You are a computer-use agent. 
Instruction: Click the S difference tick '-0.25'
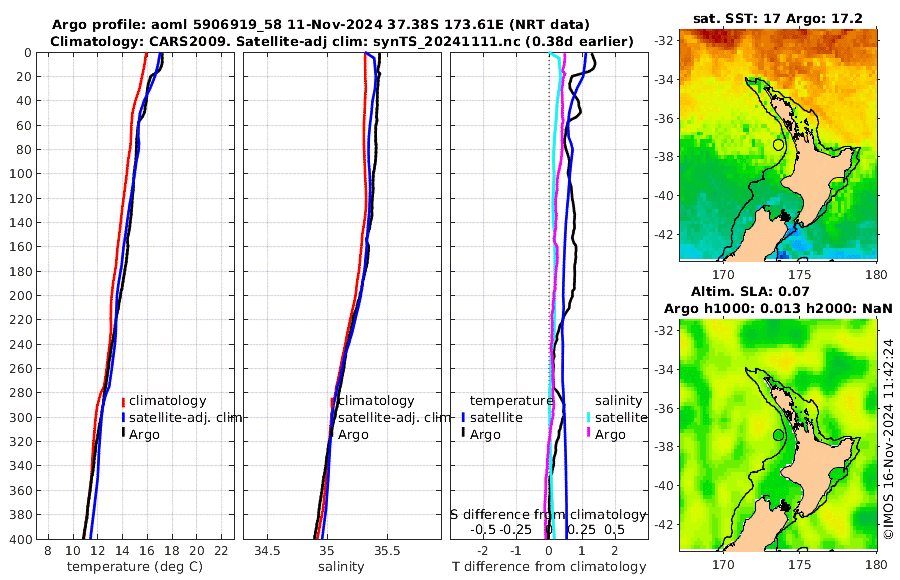click(x=515, y=529)
